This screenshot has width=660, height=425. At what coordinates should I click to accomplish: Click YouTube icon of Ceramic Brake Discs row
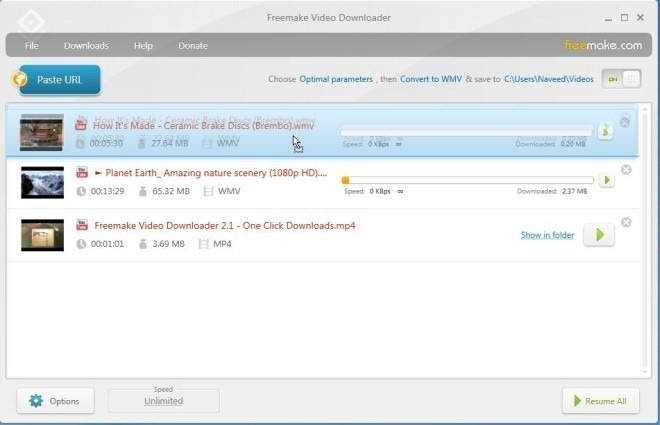tap(81, 125)
